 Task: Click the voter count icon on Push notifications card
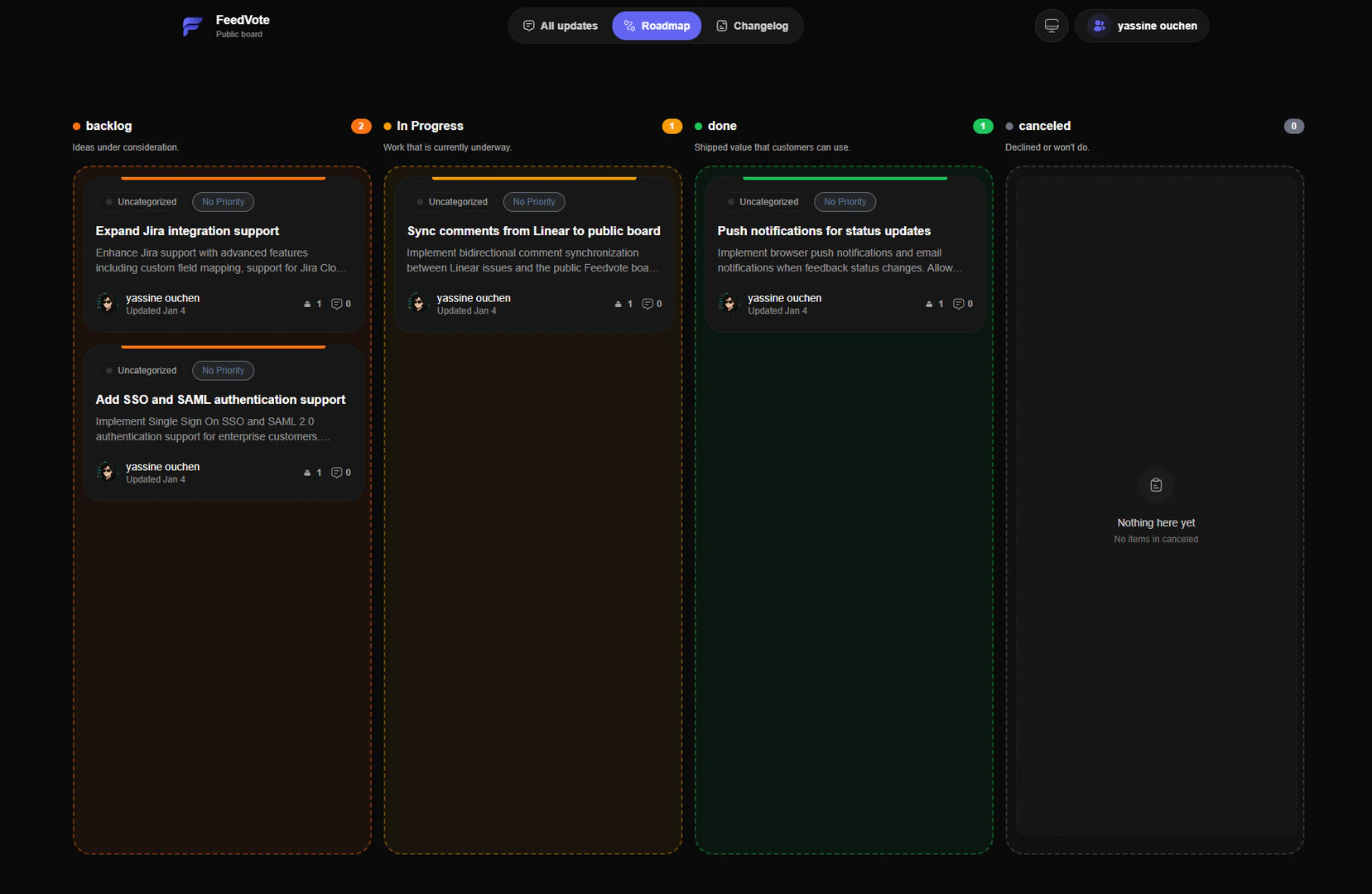pos(931,304)
